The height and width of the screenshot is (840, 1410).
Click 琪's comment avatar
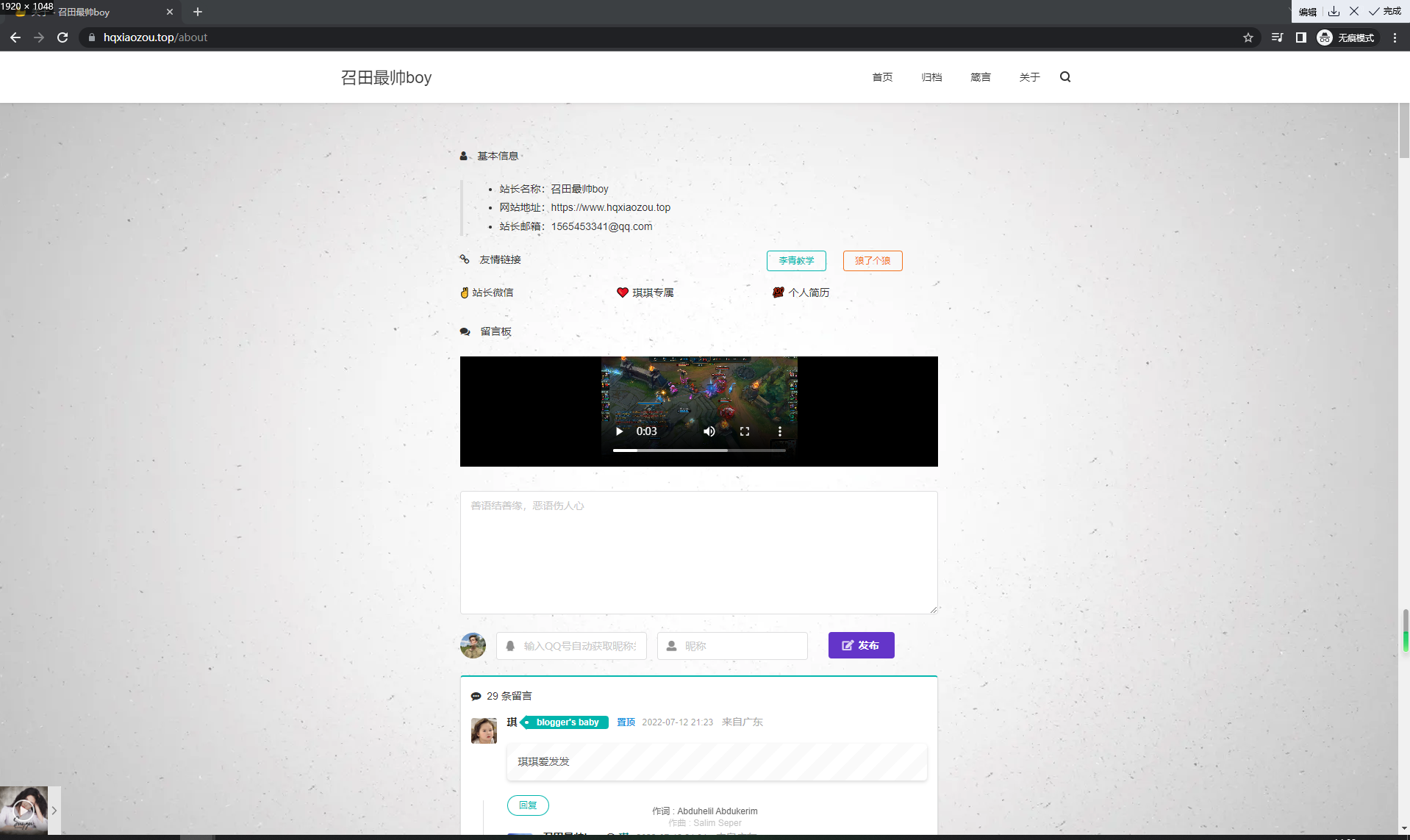(484, 730)
